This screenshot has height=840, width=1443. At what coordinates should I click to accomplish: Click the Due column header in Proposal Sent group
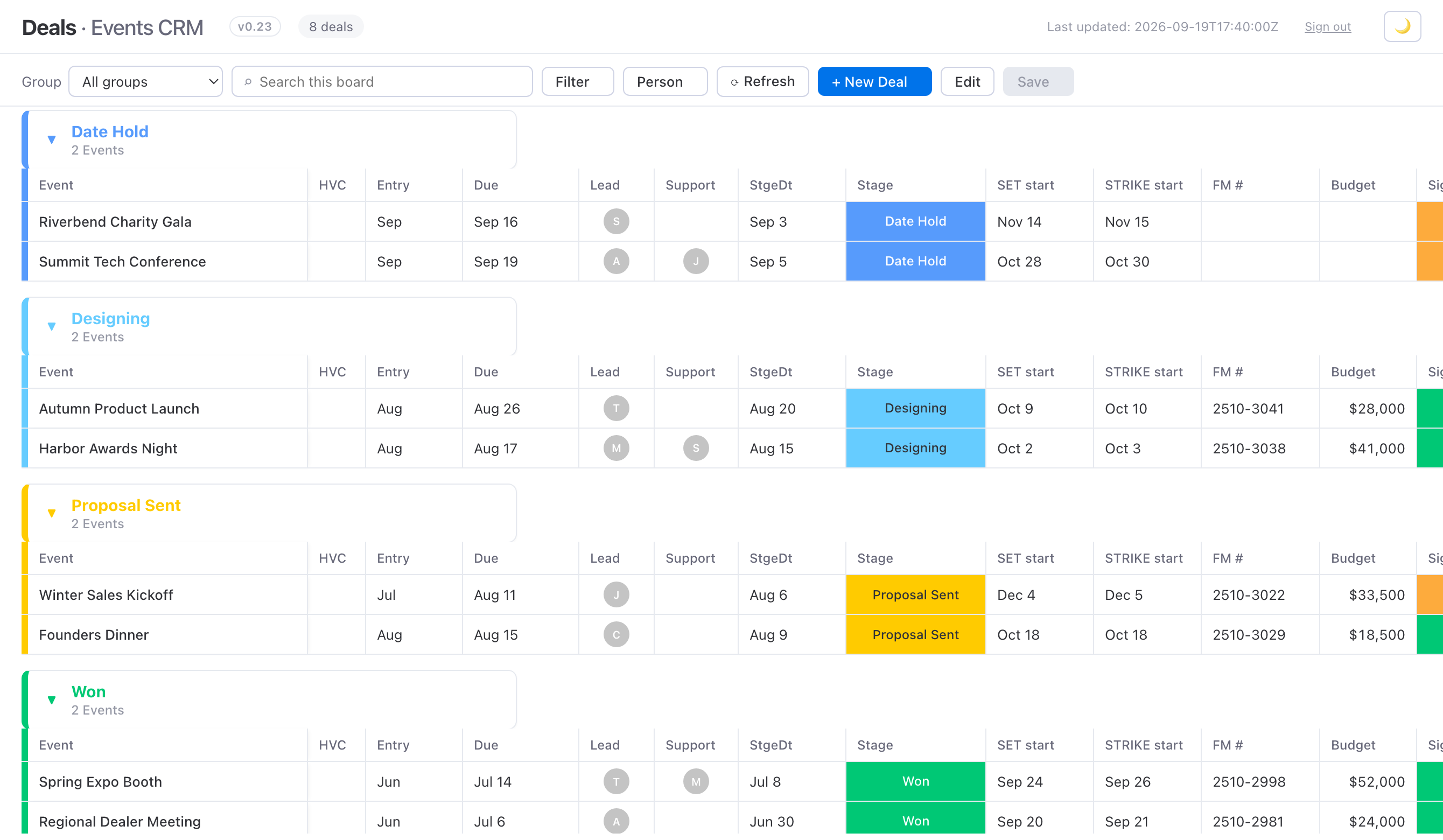point(521,558)
